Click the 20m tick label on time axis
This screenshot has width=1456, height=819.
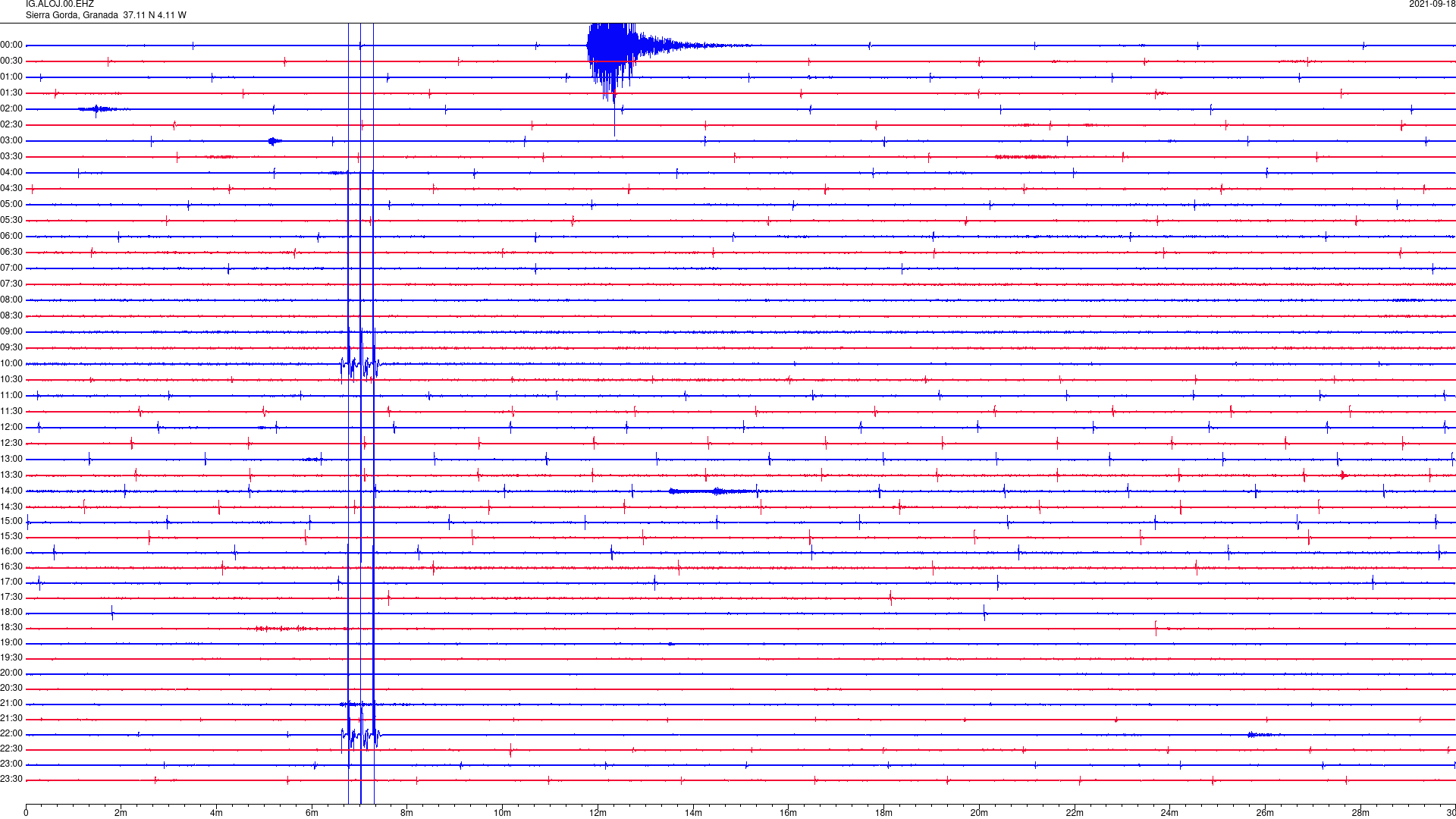pyautogui.click(x=979, y=813)
